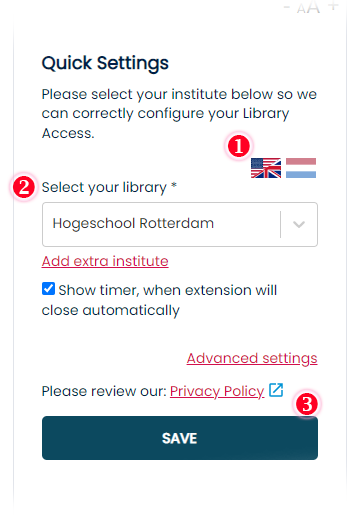Click the external link icon beside Privacy Policy

pyautogui.click(x=276, y=390)
